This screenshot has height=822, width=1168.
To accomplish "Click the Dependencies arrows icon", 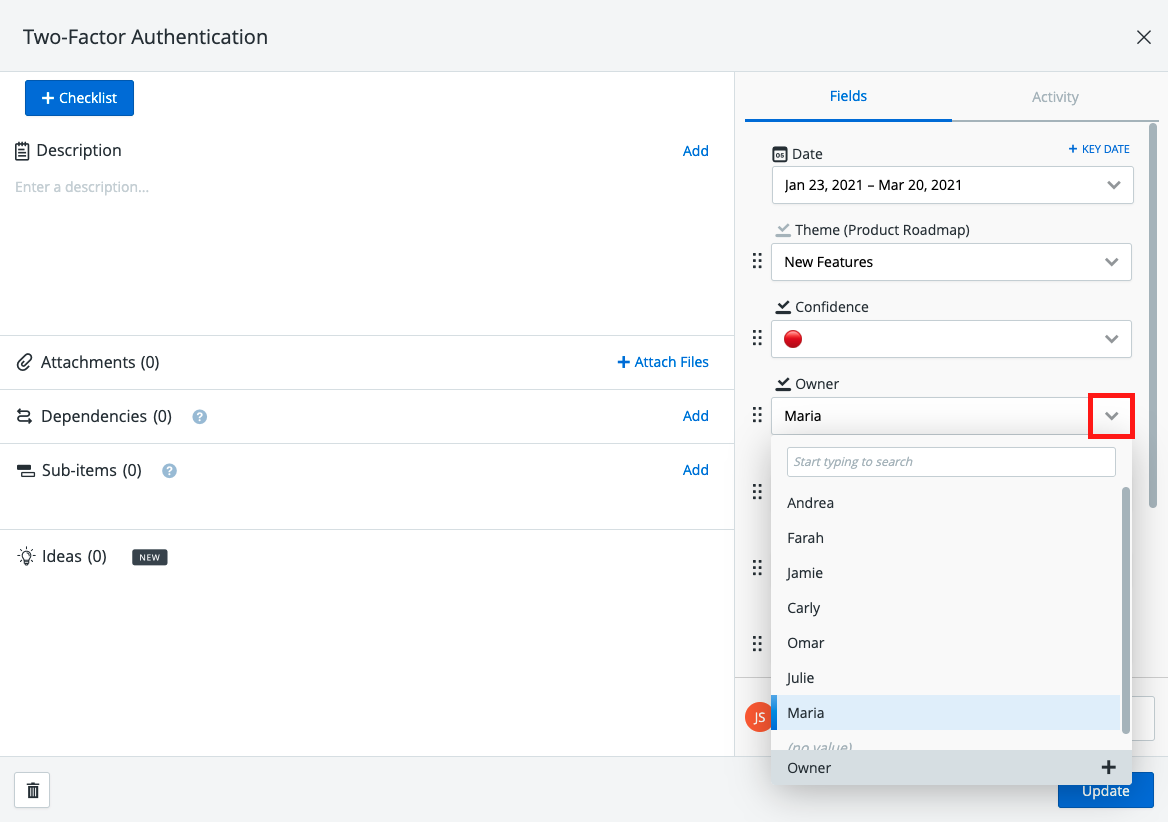I will point(25,416).
